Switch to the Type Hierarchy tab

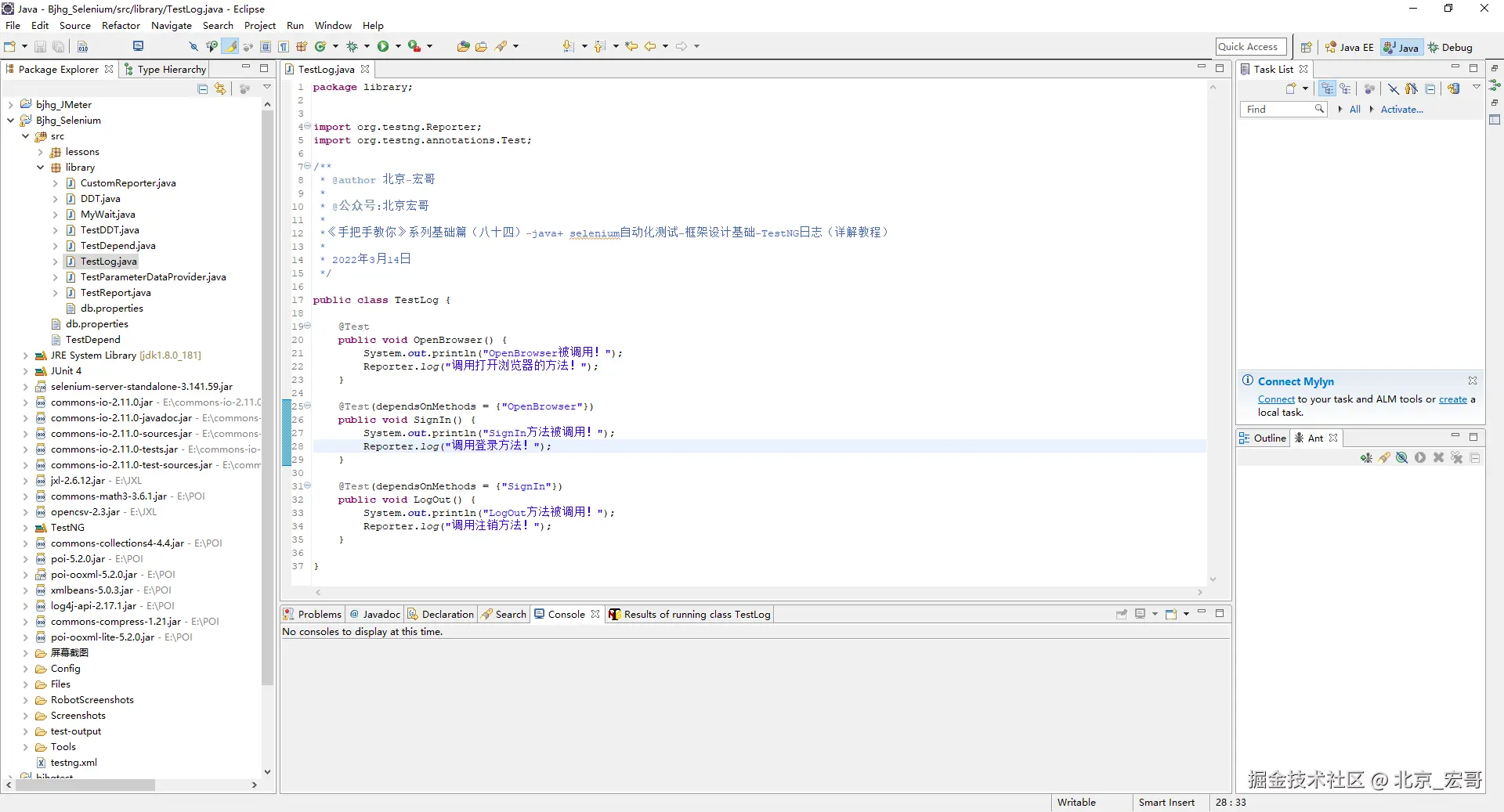pos(165,70)
